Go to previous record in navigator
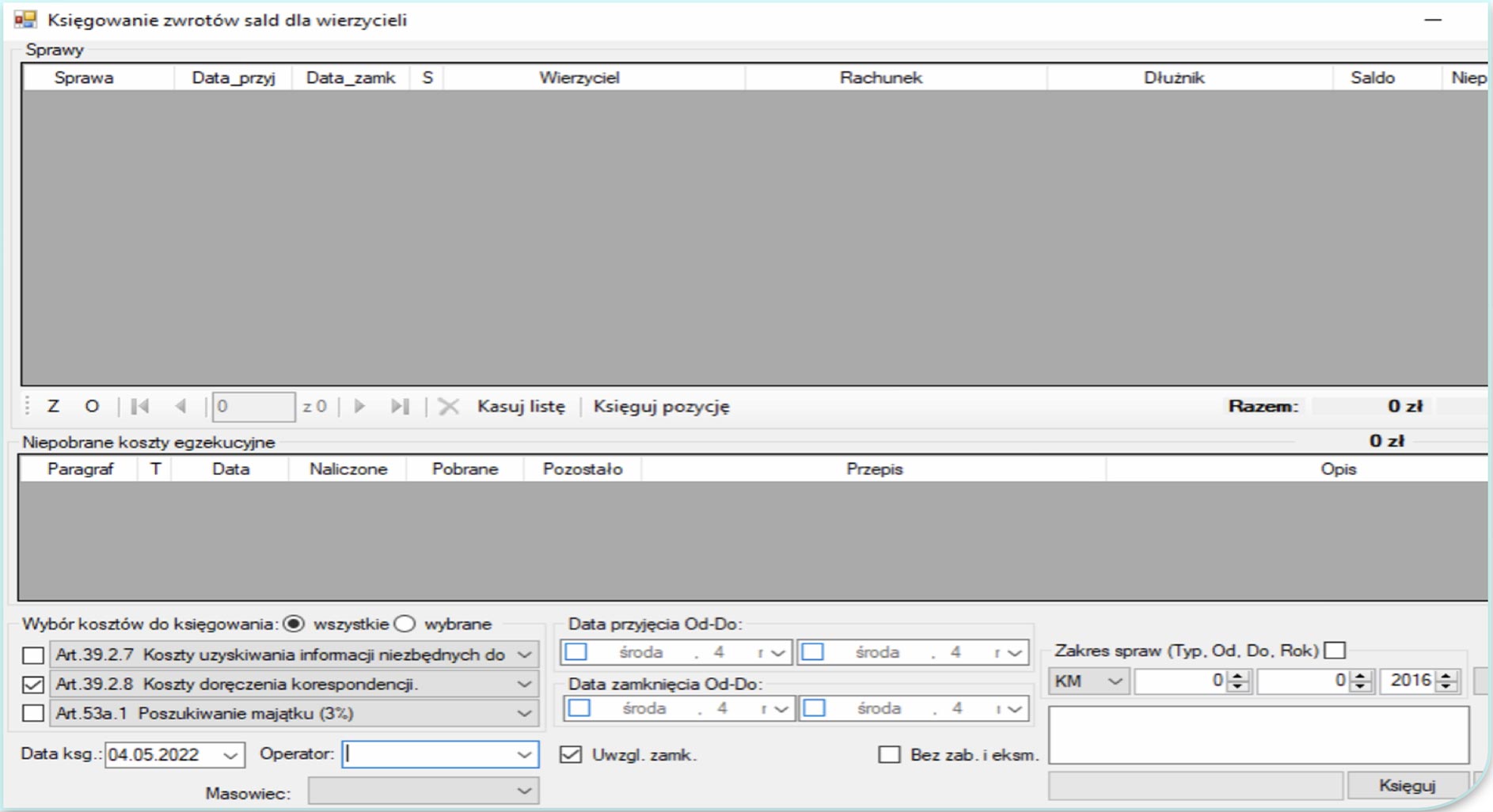 coord(180,406)
